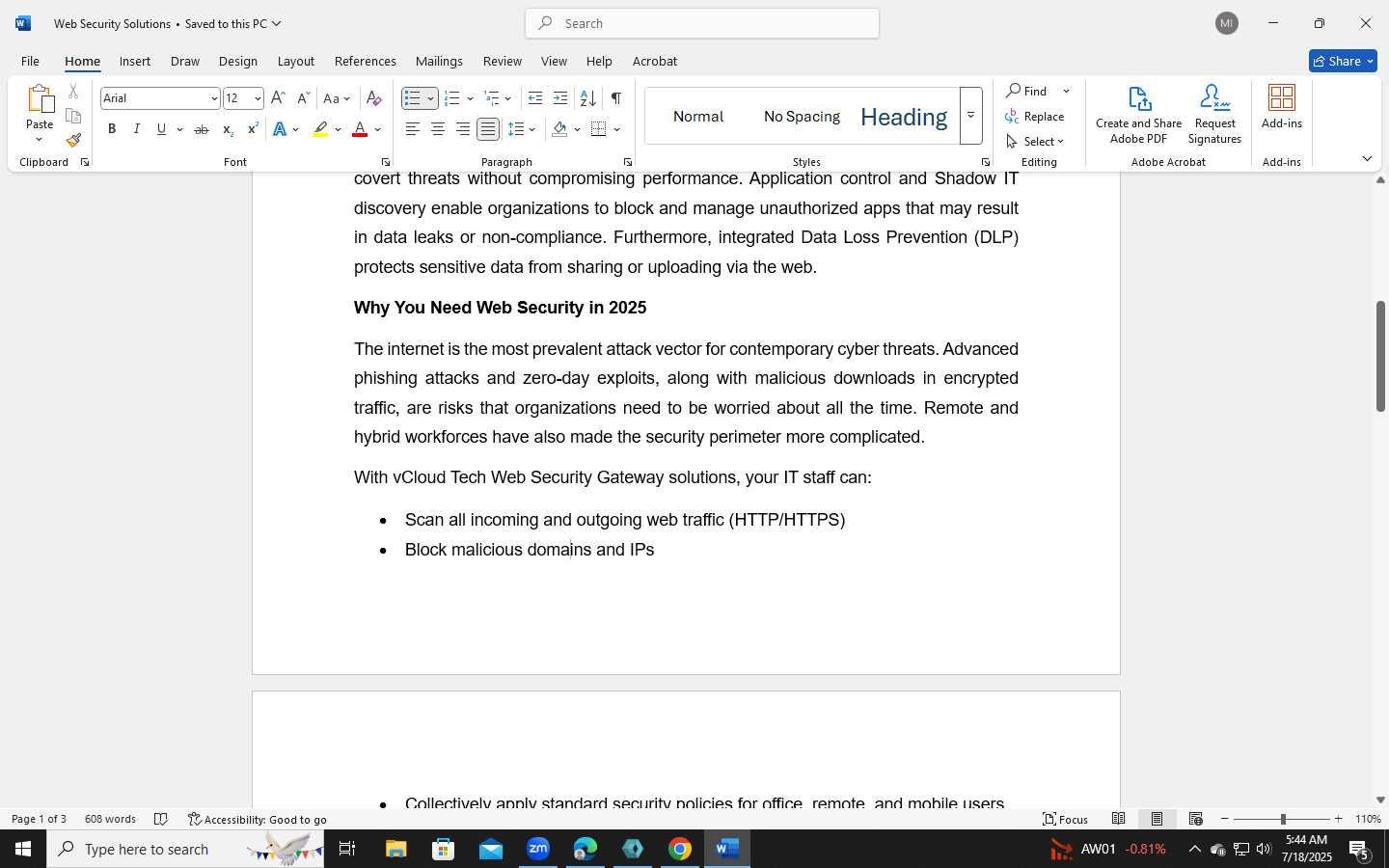Viewport: 1389px width, 868px height.
Task: Click the Search box in title bar
Action: 702,23
